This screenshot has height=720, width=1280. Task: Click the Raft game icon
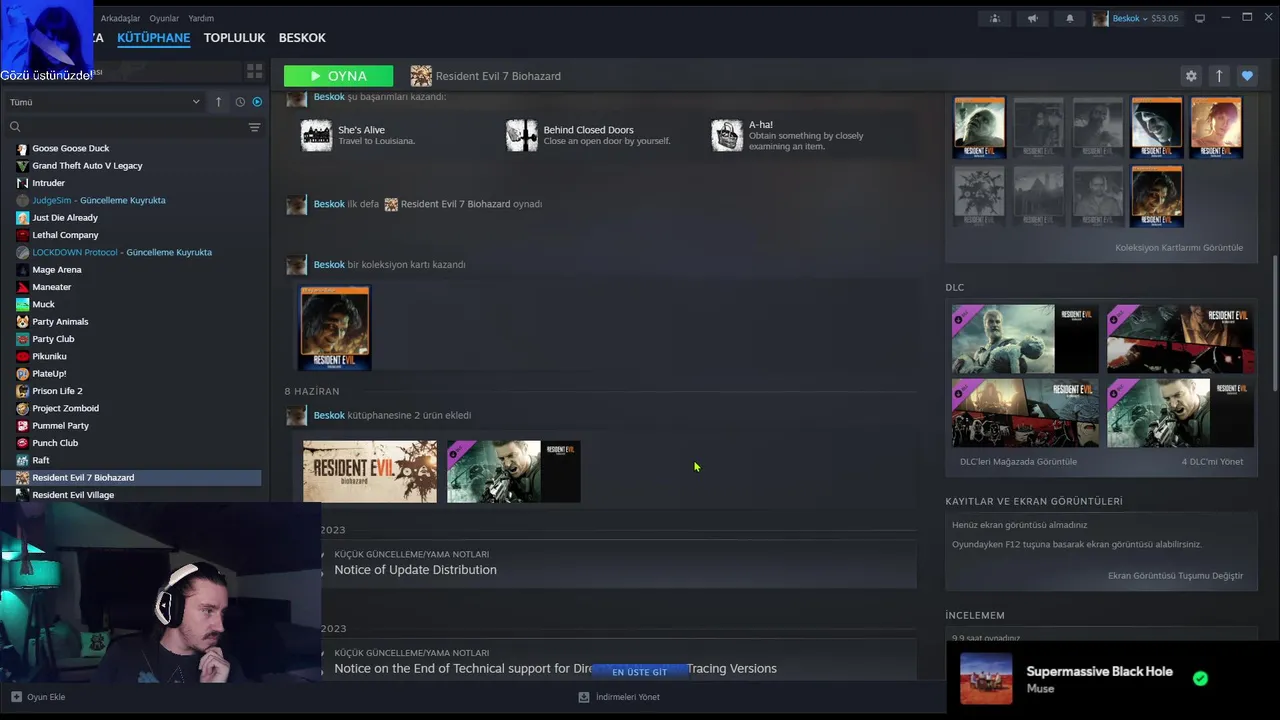tap(23, 460)
